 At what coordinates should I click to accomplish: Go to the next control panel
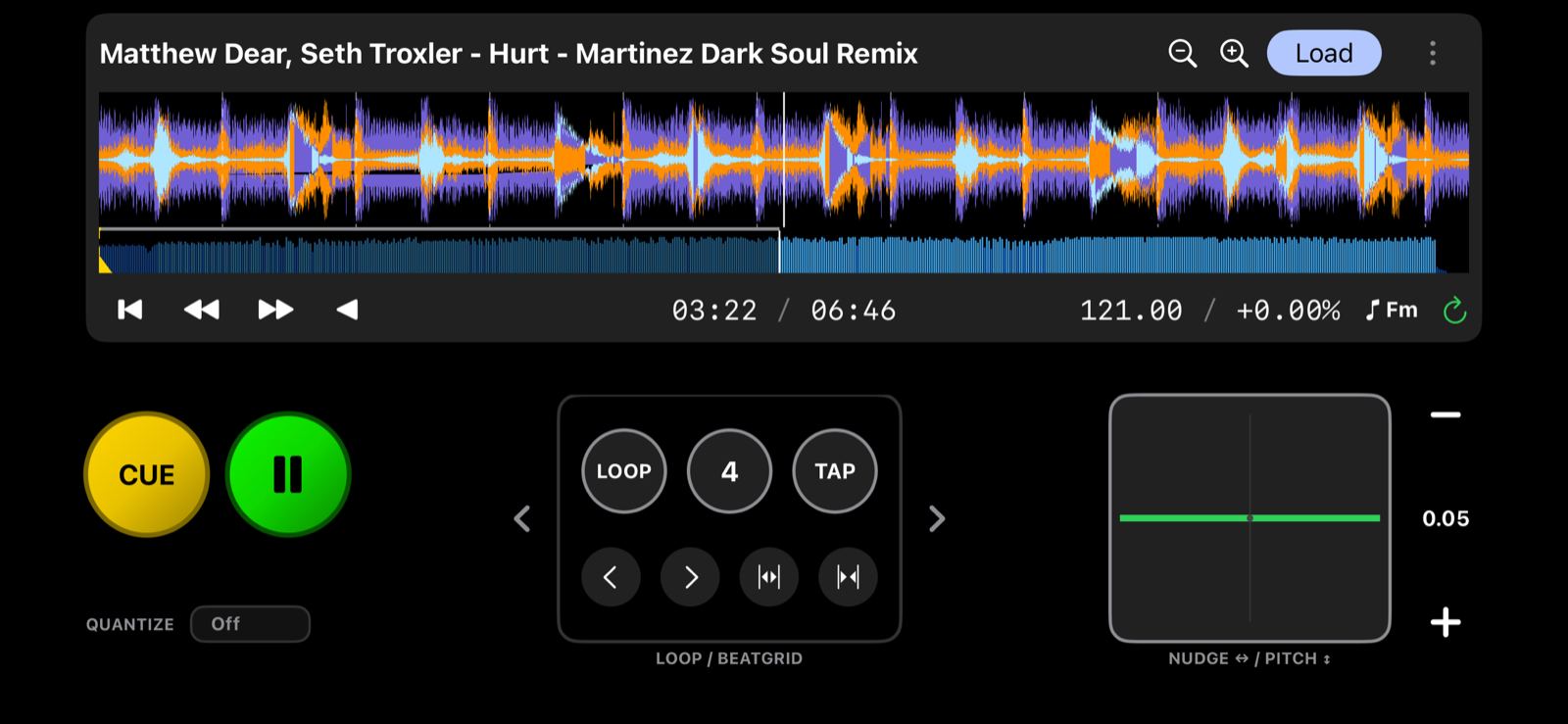(x=937, y=518)
